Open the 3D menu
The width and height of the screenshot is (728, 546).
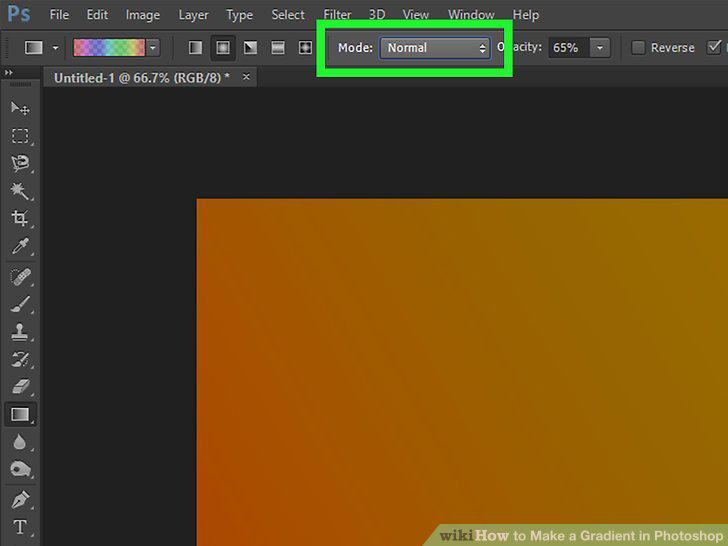point(377,15)
